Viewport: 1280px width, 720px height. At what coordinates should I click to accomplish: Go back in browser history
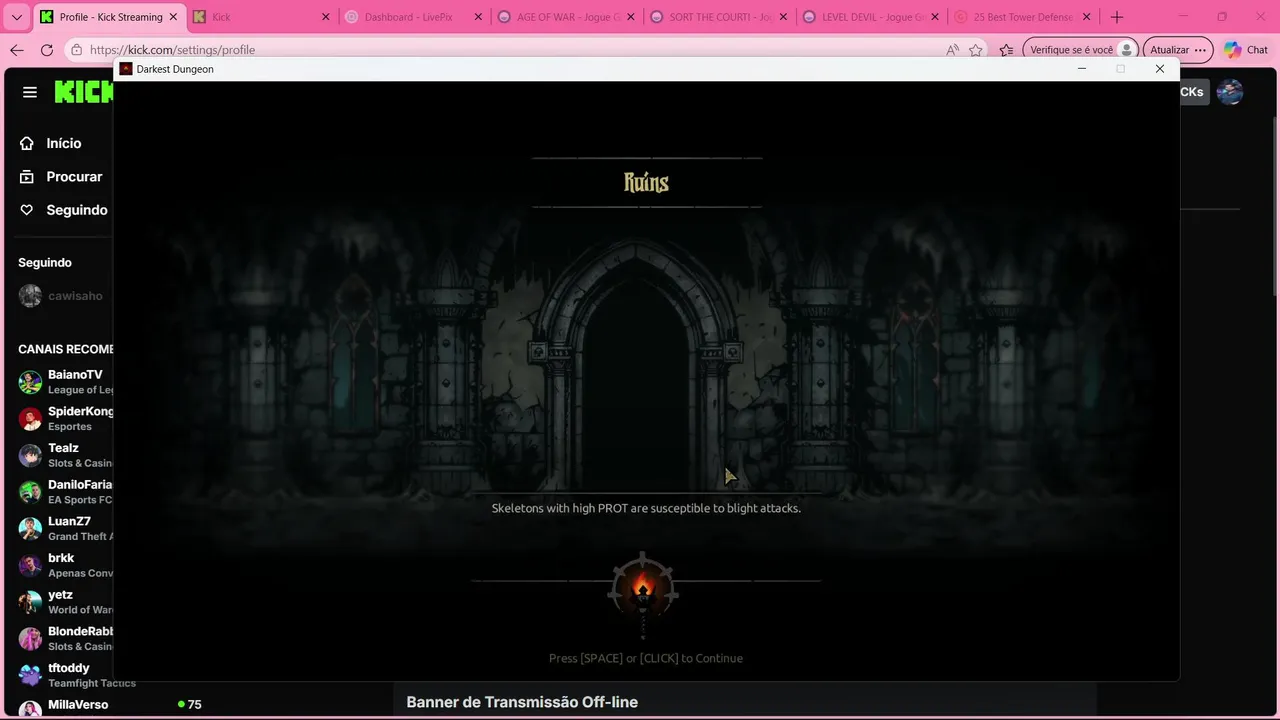(16, 50)
